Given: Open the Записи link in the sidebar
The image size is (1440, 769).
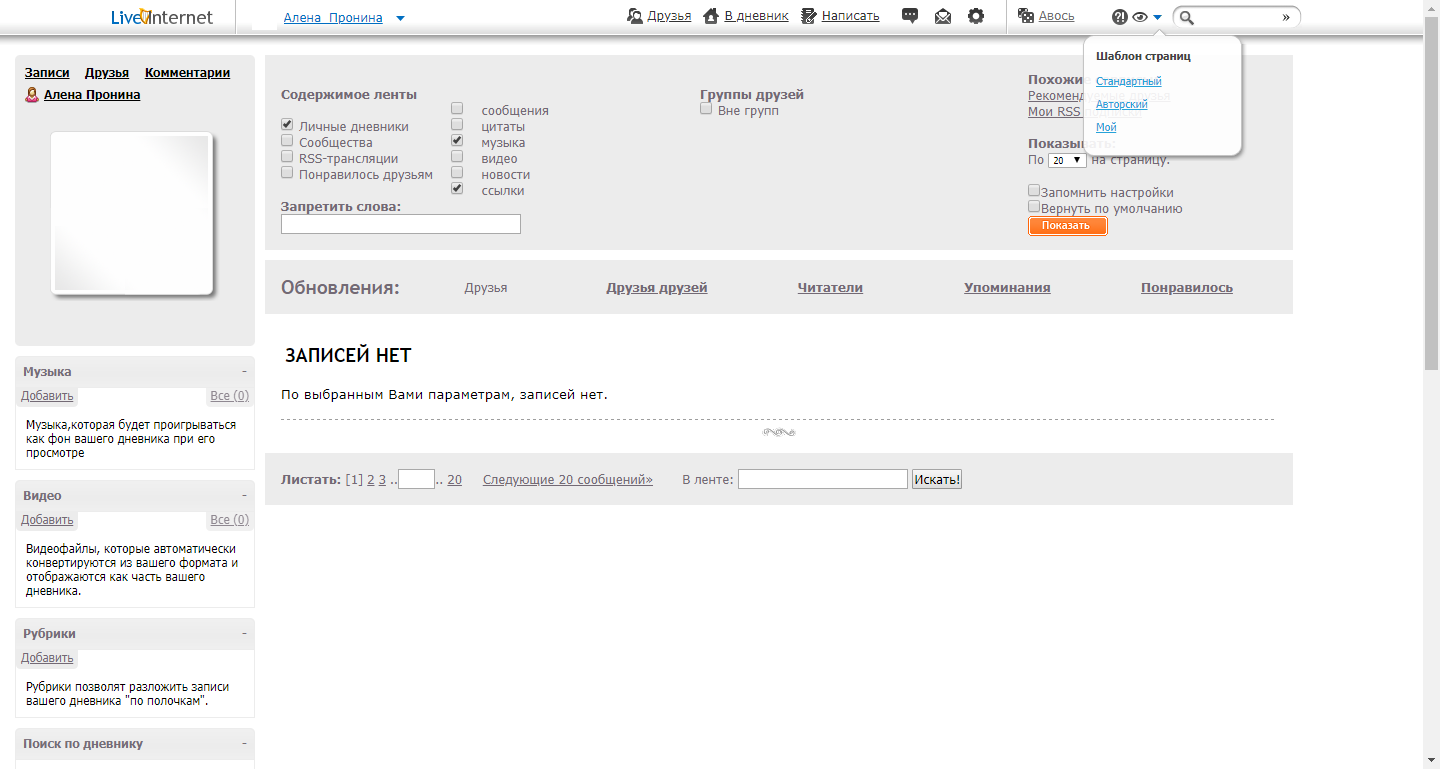Looking at the screenshot, I should coord(47,73).
